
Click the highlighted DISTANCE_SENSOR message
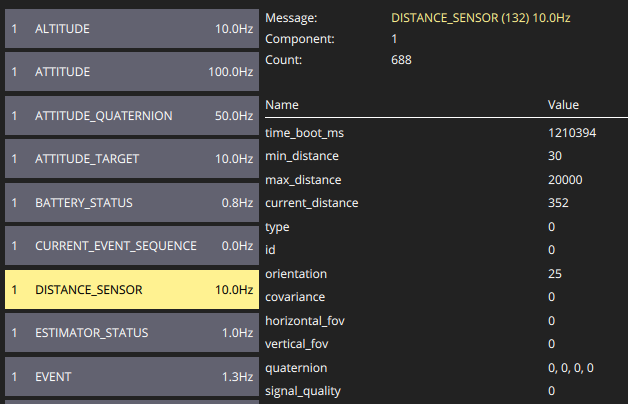tap(132, 289)
